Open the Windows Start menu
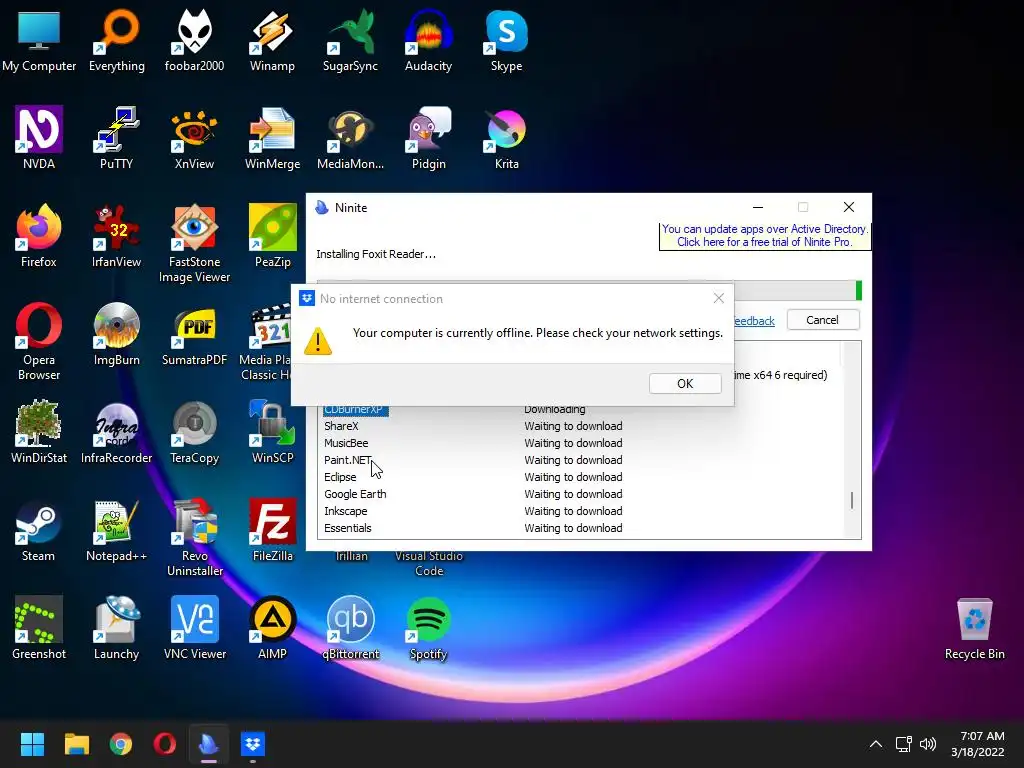1024x768 pixels. (x=32, y=744)
